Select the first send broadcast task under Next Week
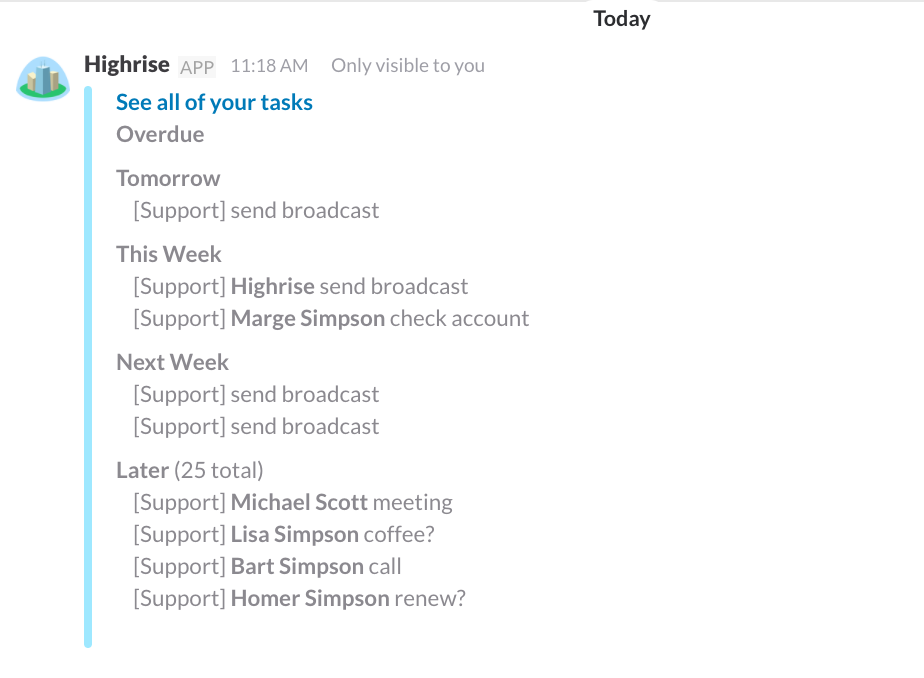The width and height of the screenshot is (924, 678). coord(255,393)
